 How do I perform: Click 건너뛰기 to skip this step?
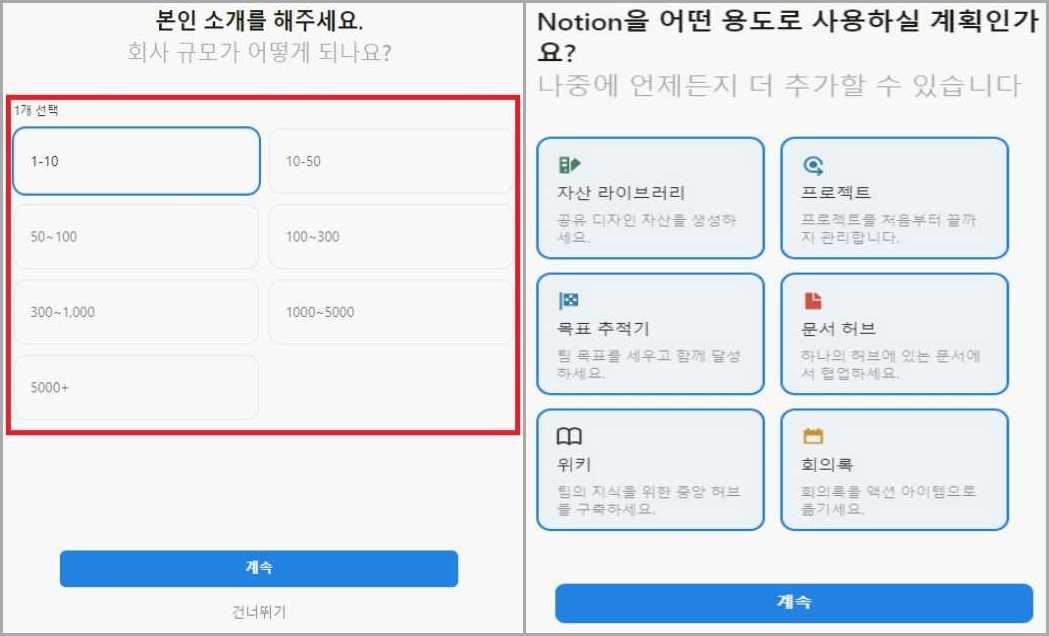(258, 612)
